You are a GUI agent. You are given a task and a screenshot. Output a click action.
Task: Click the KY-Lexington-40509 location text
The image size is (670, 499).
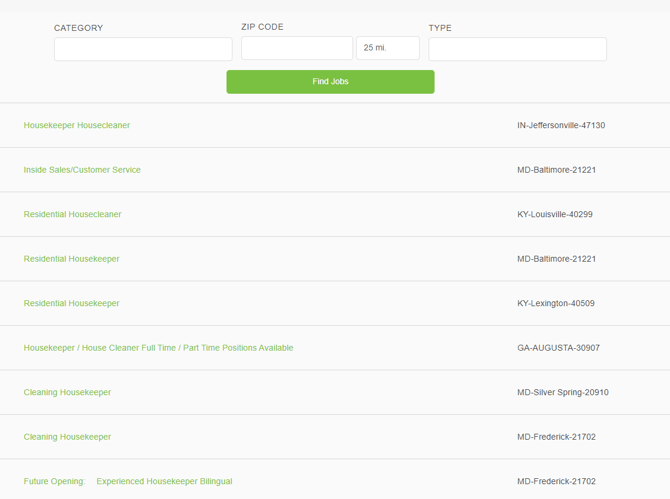554,304
